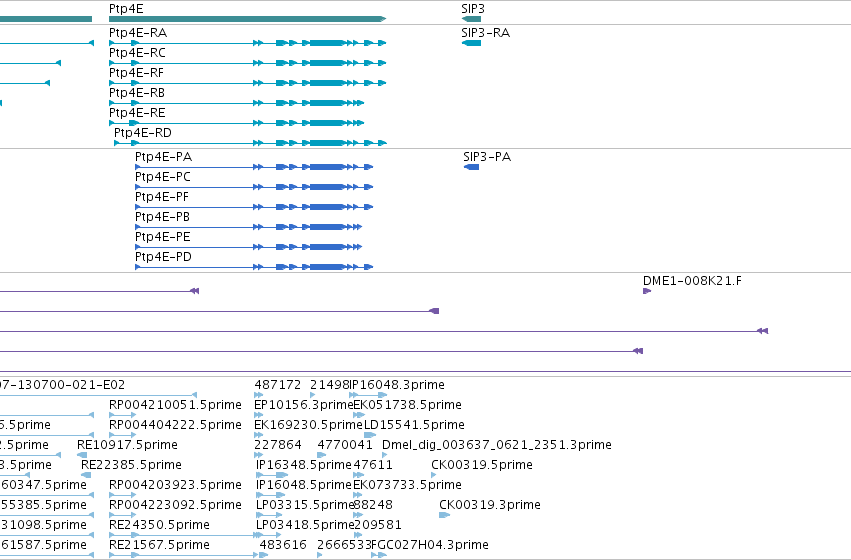Click the RE21567.5prime label
This screenshot has height=560, width=851.
point(160,545)
